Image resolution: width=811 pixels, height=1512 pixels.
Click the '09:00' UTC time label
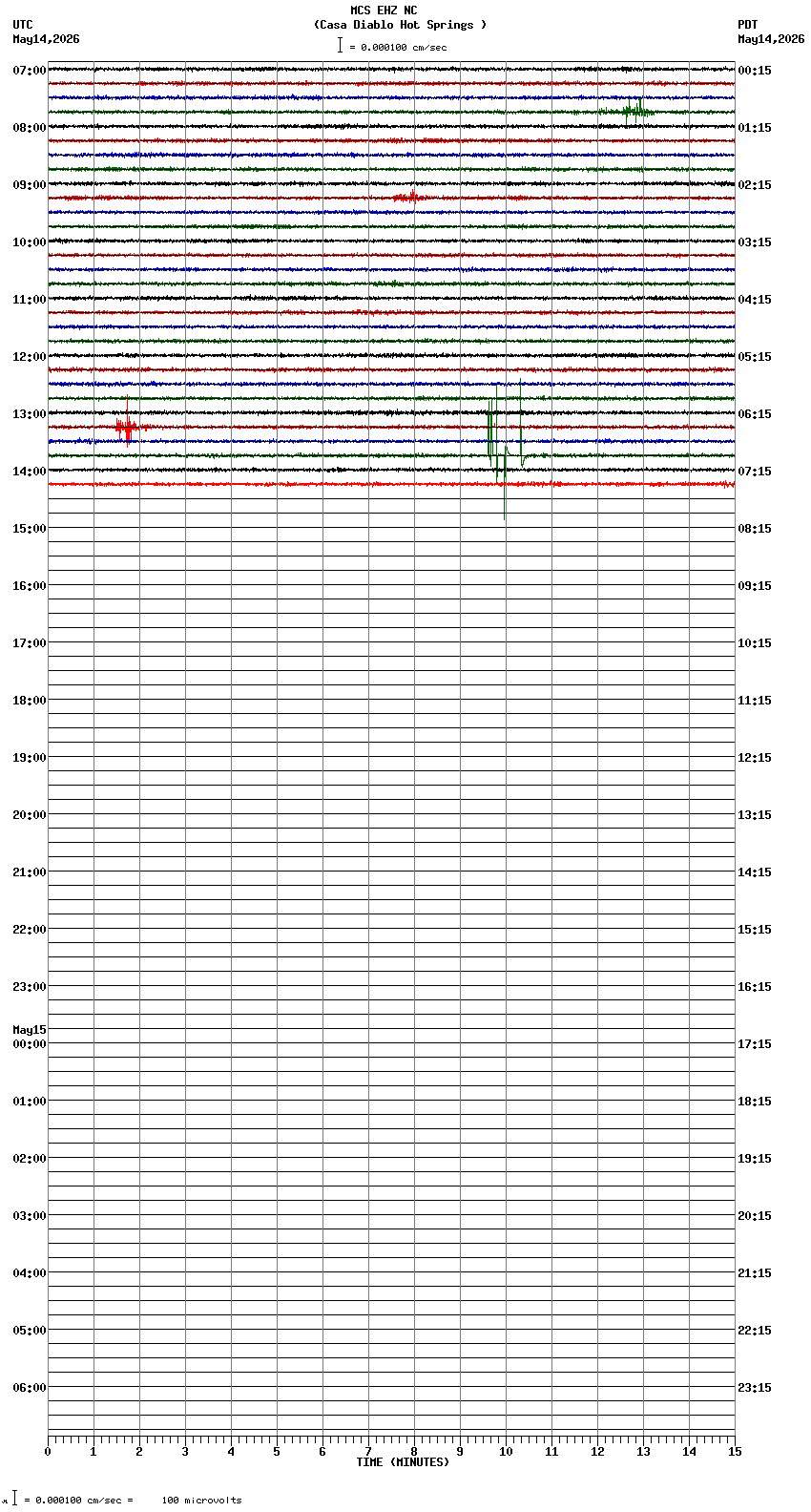[29, 185]
